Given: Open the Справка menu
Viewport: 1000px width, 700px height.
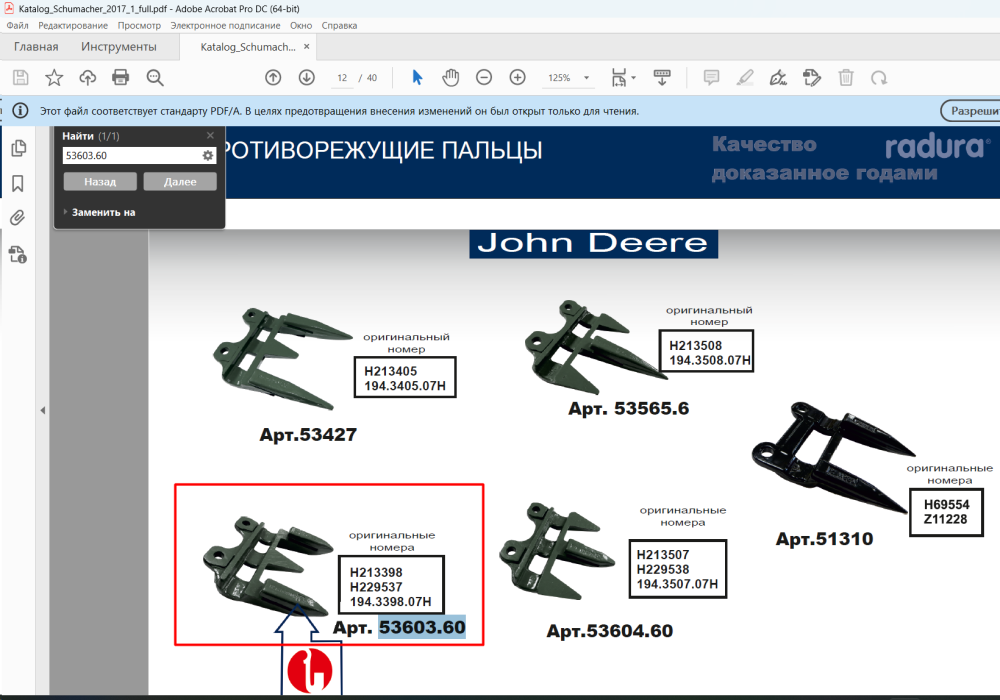Looking at the screenshot, I should 339,26.
